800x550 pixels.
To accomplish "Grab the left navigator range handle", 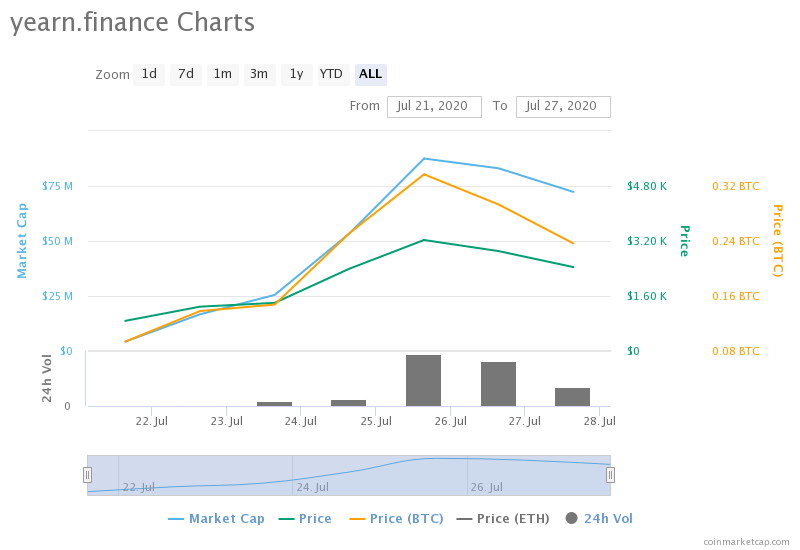I will coord(87,475).
